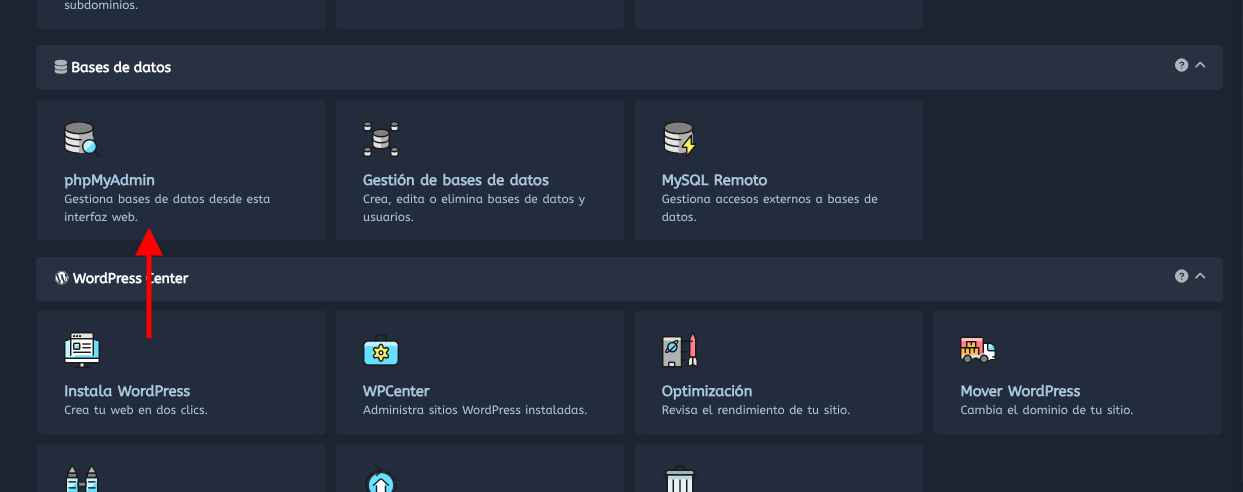
Task: Click the Bases de datos header title
Action: coord(121,67)
